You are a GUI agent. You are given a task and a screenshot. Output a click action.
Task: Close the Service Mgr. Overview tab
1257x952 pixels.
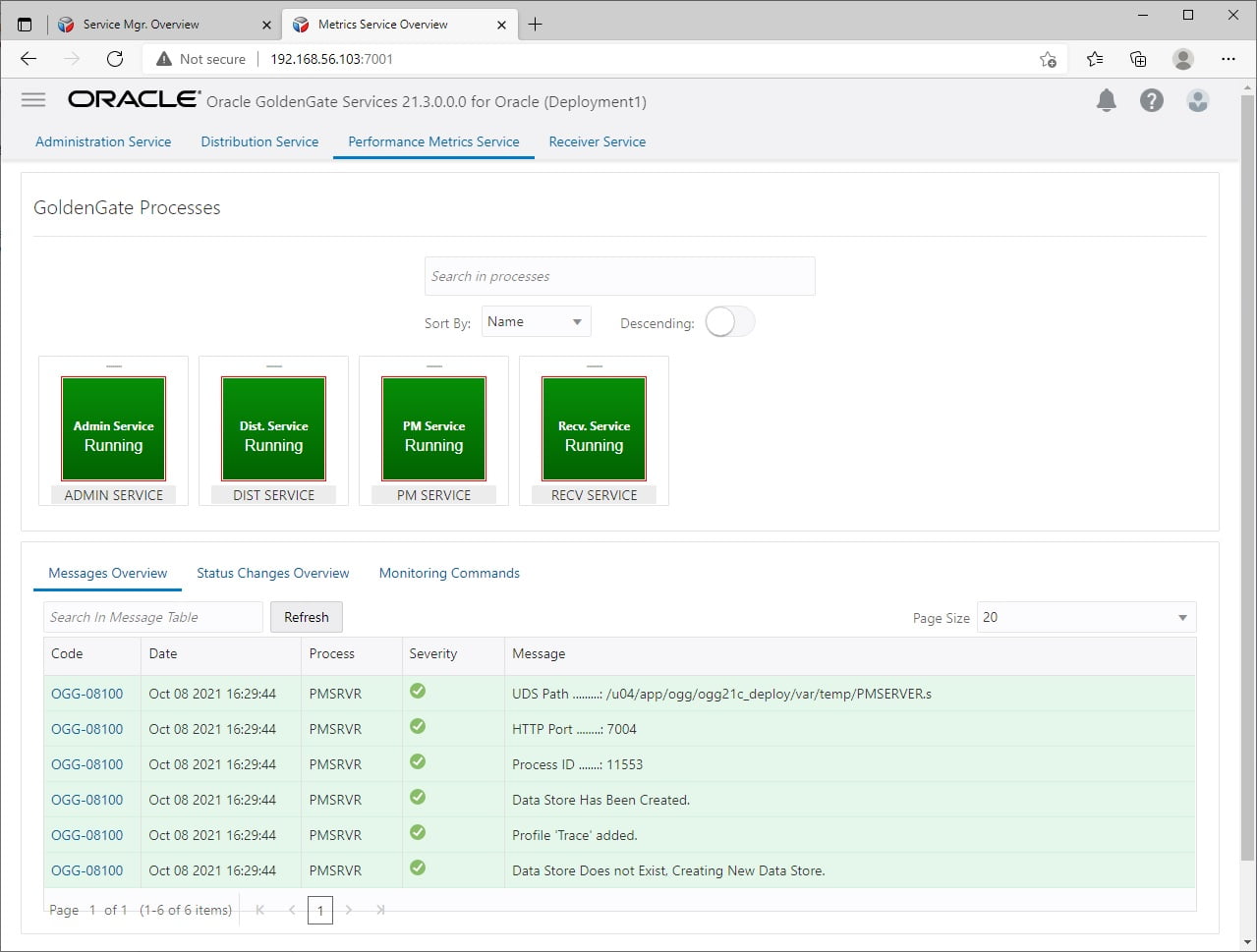pyautogui.click(x=266, y=25)
